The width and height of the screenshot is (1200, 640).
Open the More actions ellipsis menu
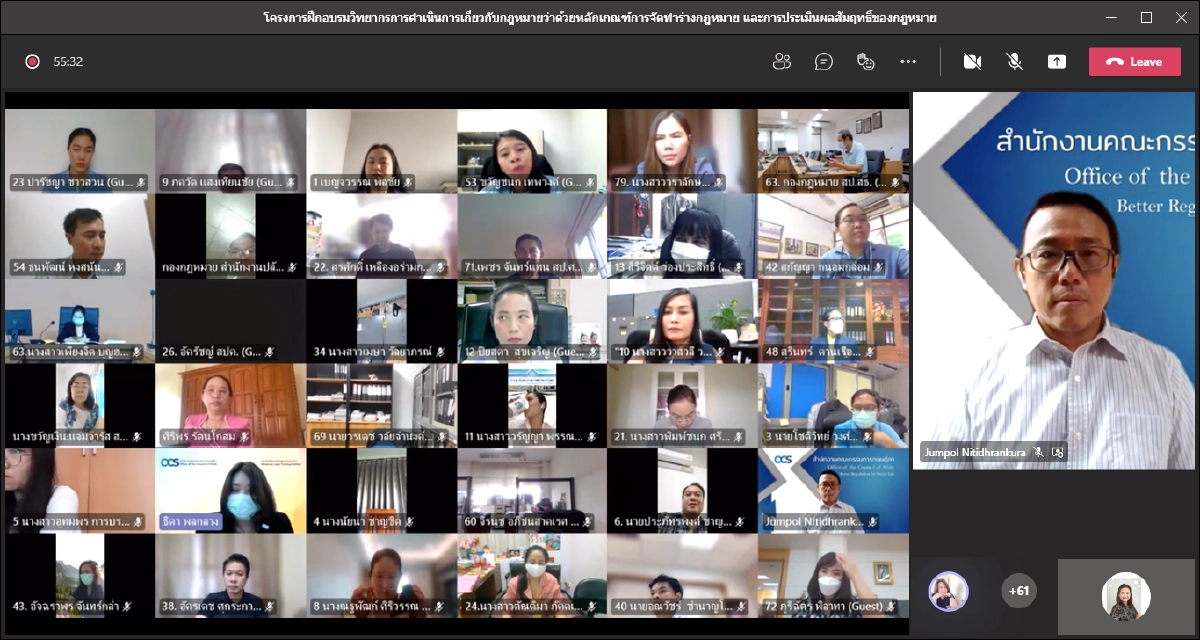click(x=908, y=61)
